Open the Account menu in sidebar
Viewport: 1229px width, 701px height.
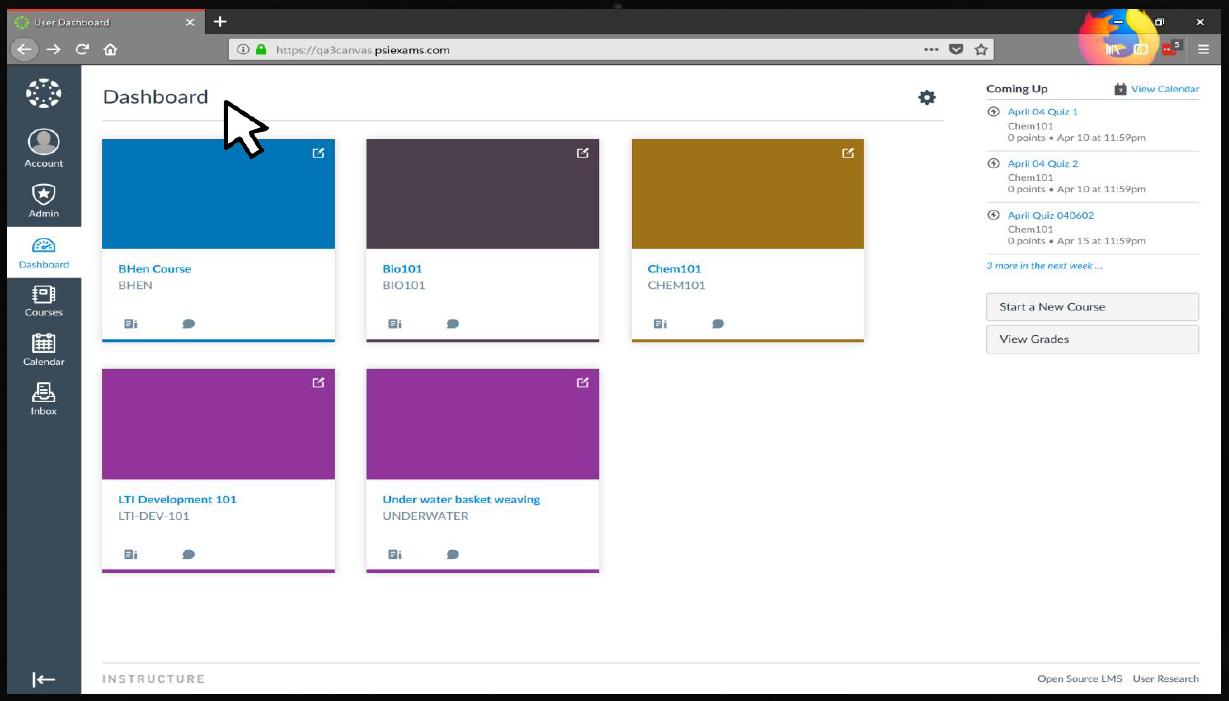click(x=44, y=148)
